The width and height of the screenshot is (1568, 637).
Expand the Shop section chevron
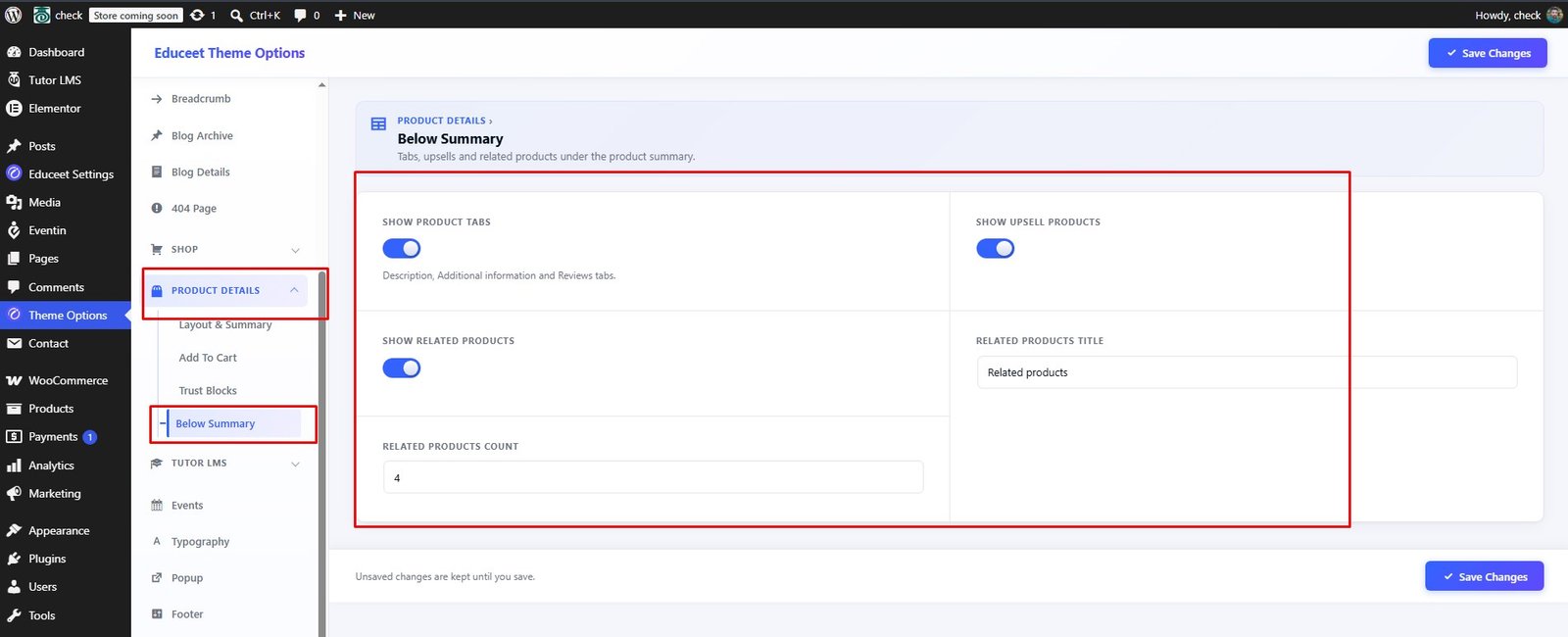point(295,250)
